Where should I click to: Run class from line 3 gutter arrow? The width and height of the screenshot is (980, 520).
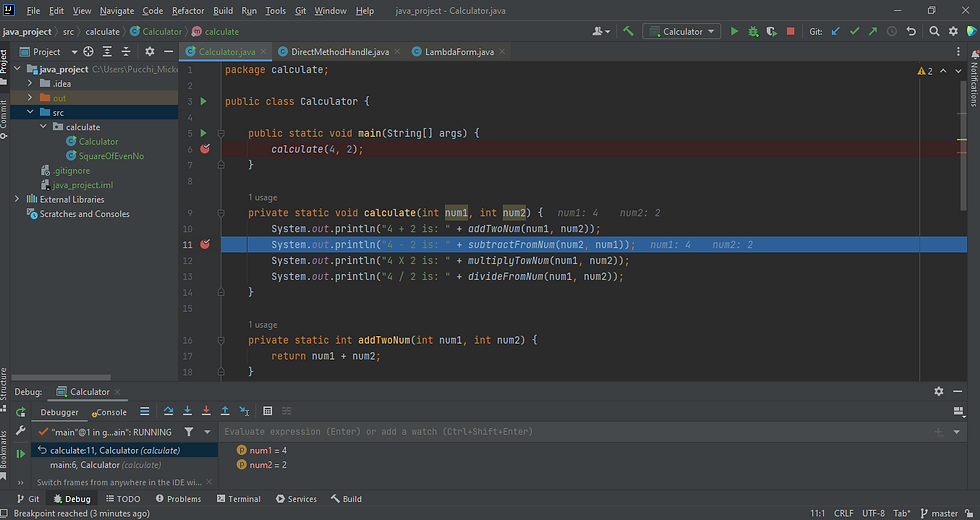click(x=203, y=101)
